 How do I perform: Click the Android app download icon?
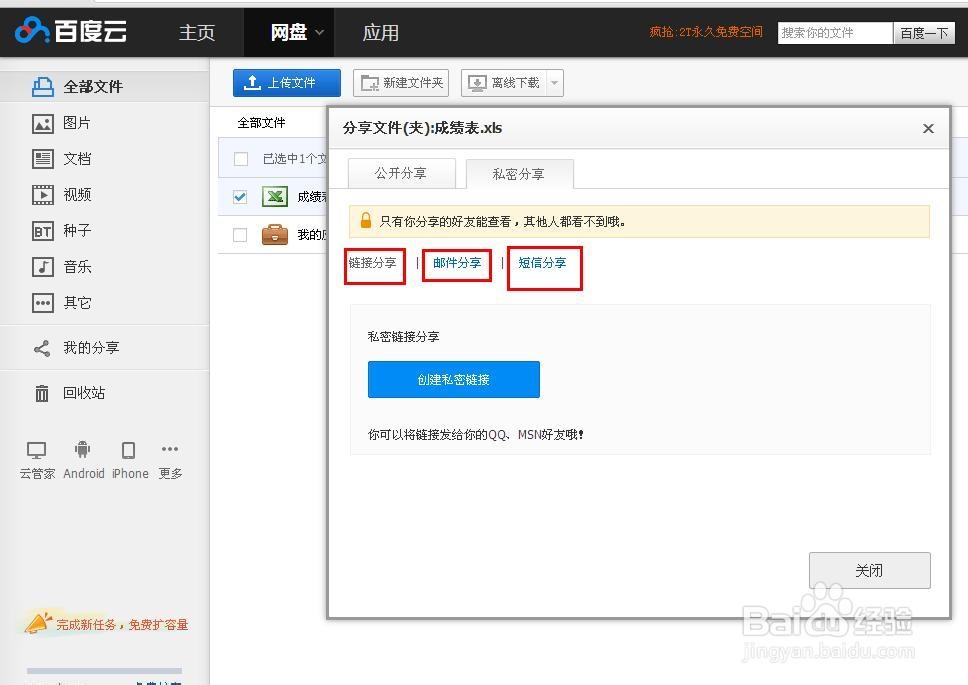click(x=83, y=449)
